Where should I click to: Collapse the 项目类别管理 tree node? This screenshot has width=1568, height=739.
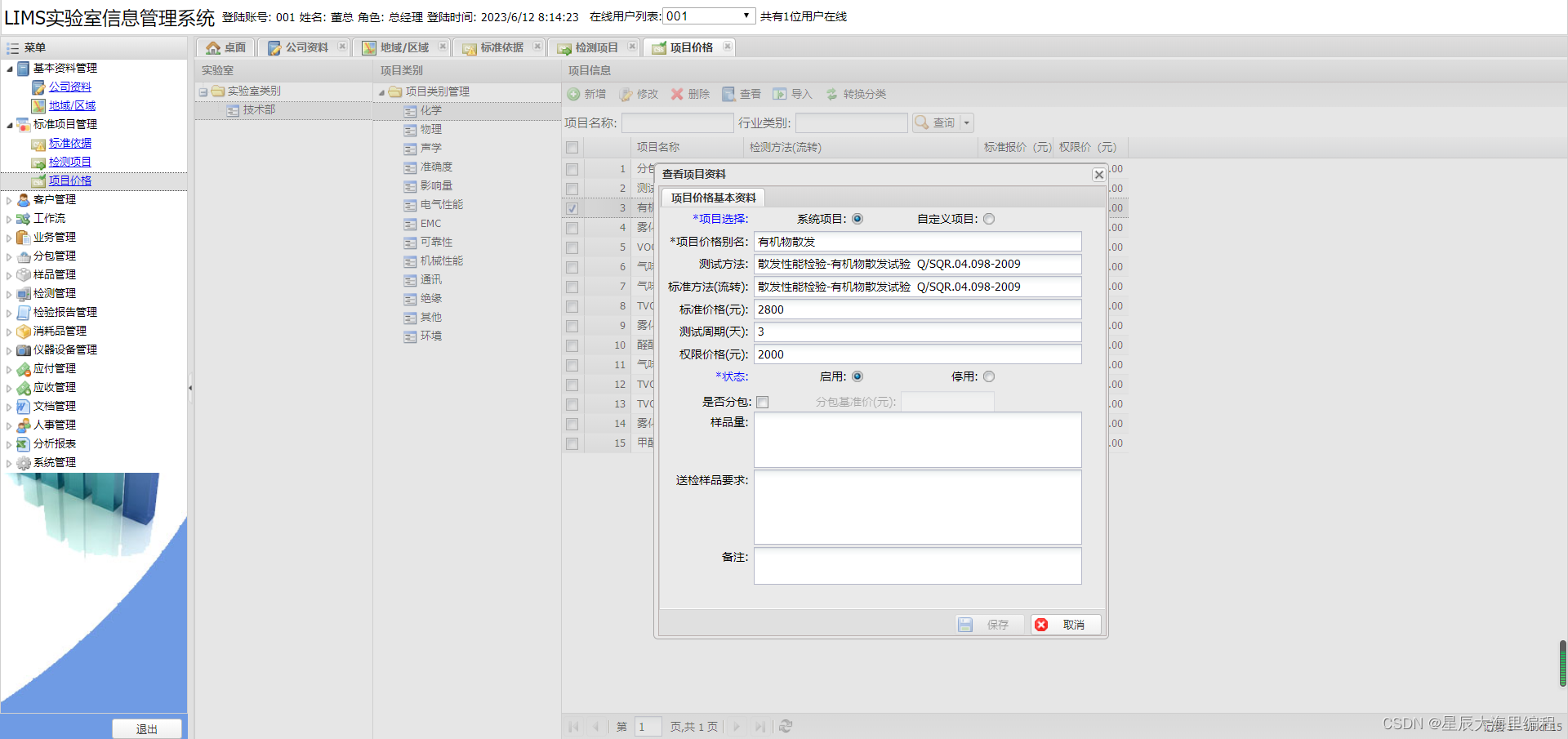pos(381,92)
